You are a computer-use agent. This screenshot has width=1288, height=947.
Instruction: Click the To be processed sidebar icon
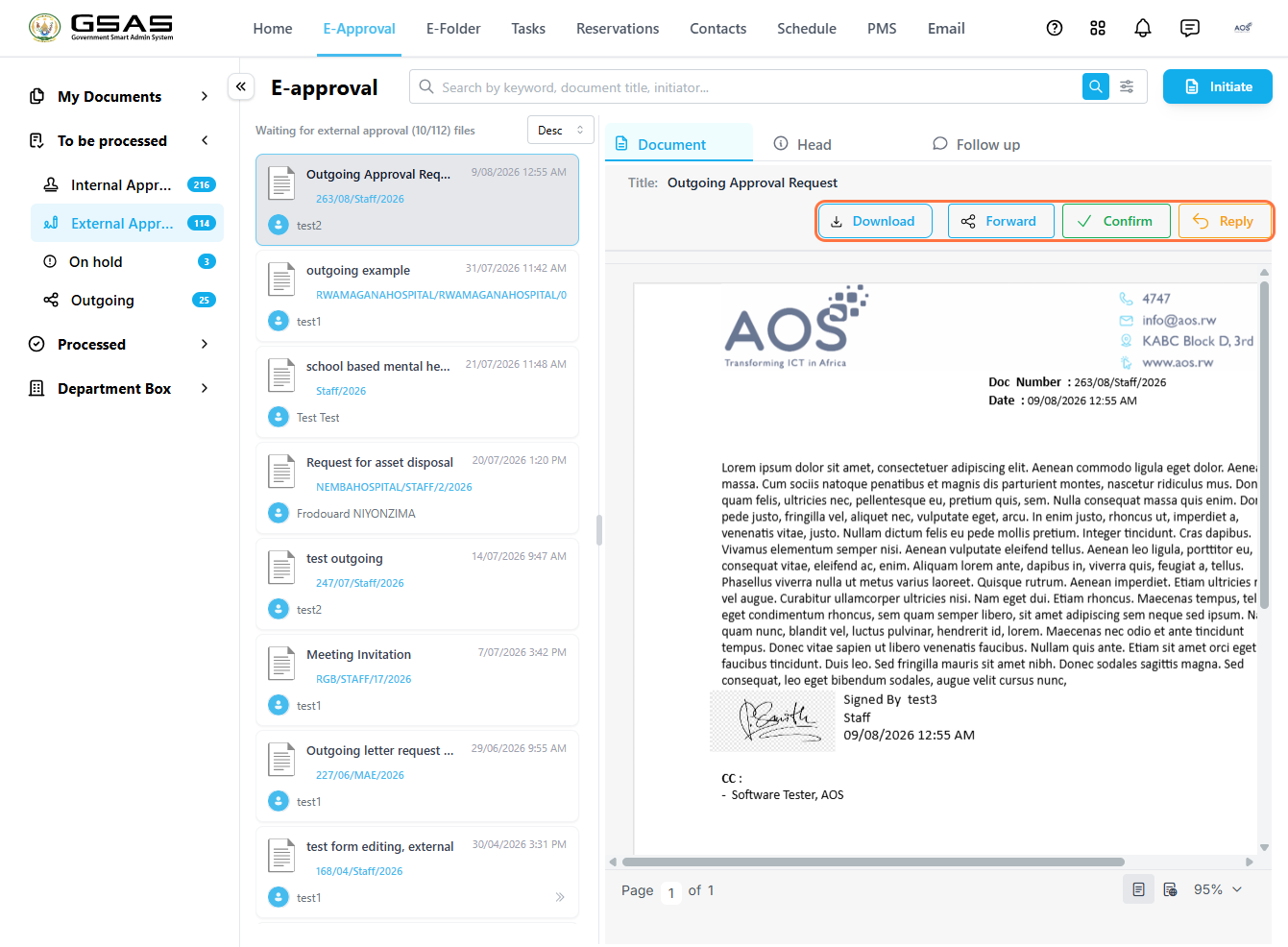point(37,140)
